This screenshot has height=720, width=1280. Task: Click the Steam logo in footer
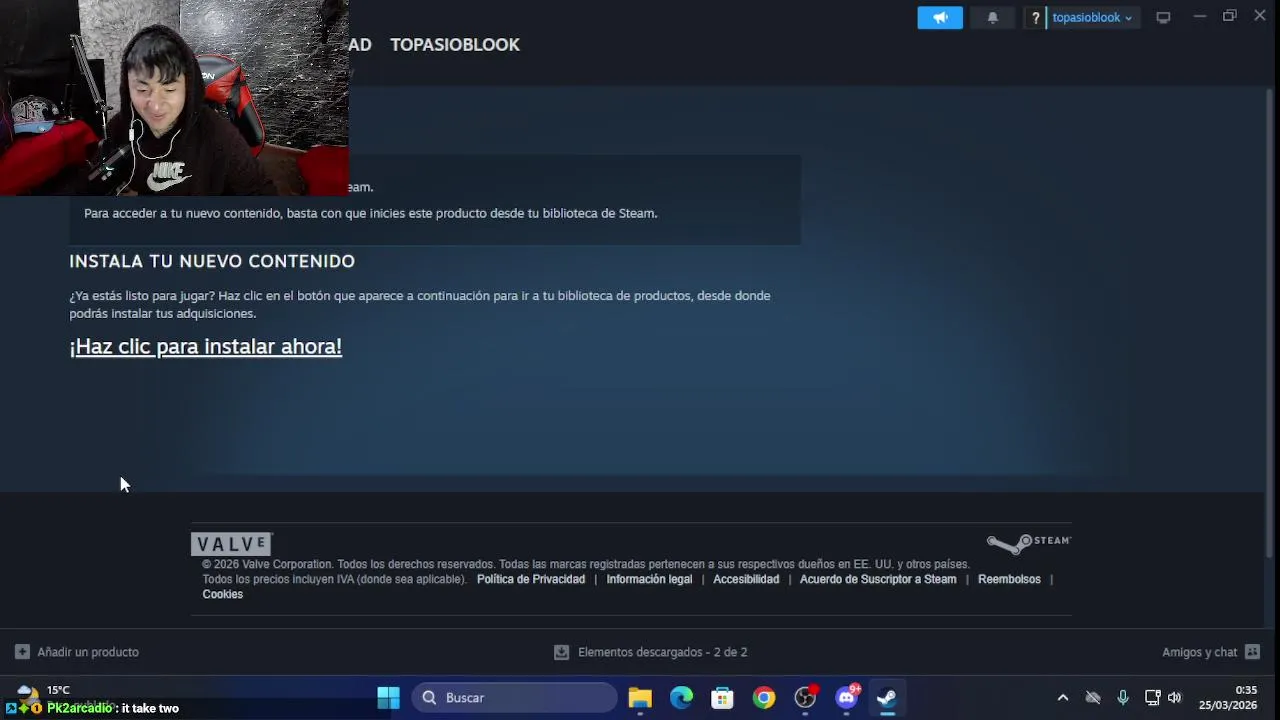(x=1028, y=543)
